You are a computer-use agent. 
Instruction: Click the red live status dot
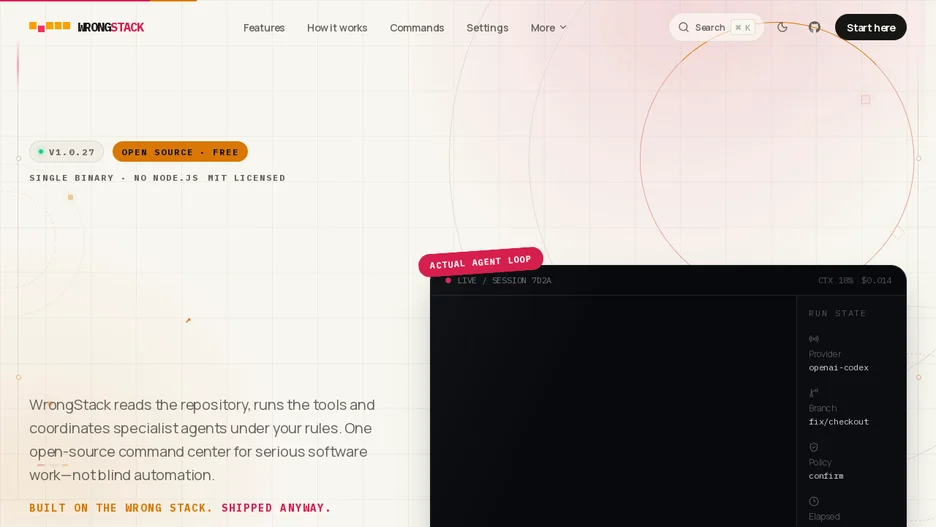coord(448,281)
